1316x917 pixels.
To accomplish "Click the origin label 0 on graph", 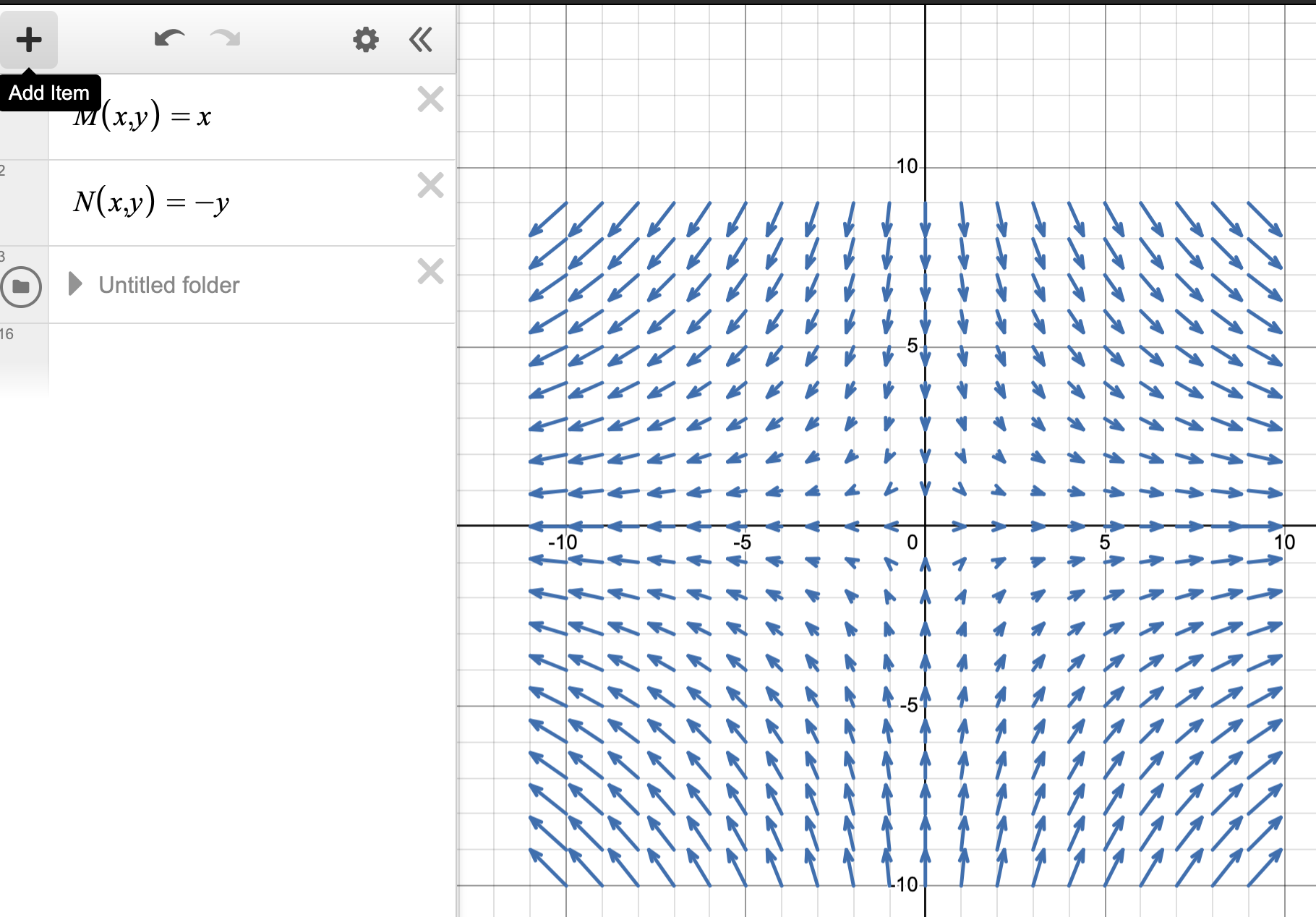I will click(912, 542).
